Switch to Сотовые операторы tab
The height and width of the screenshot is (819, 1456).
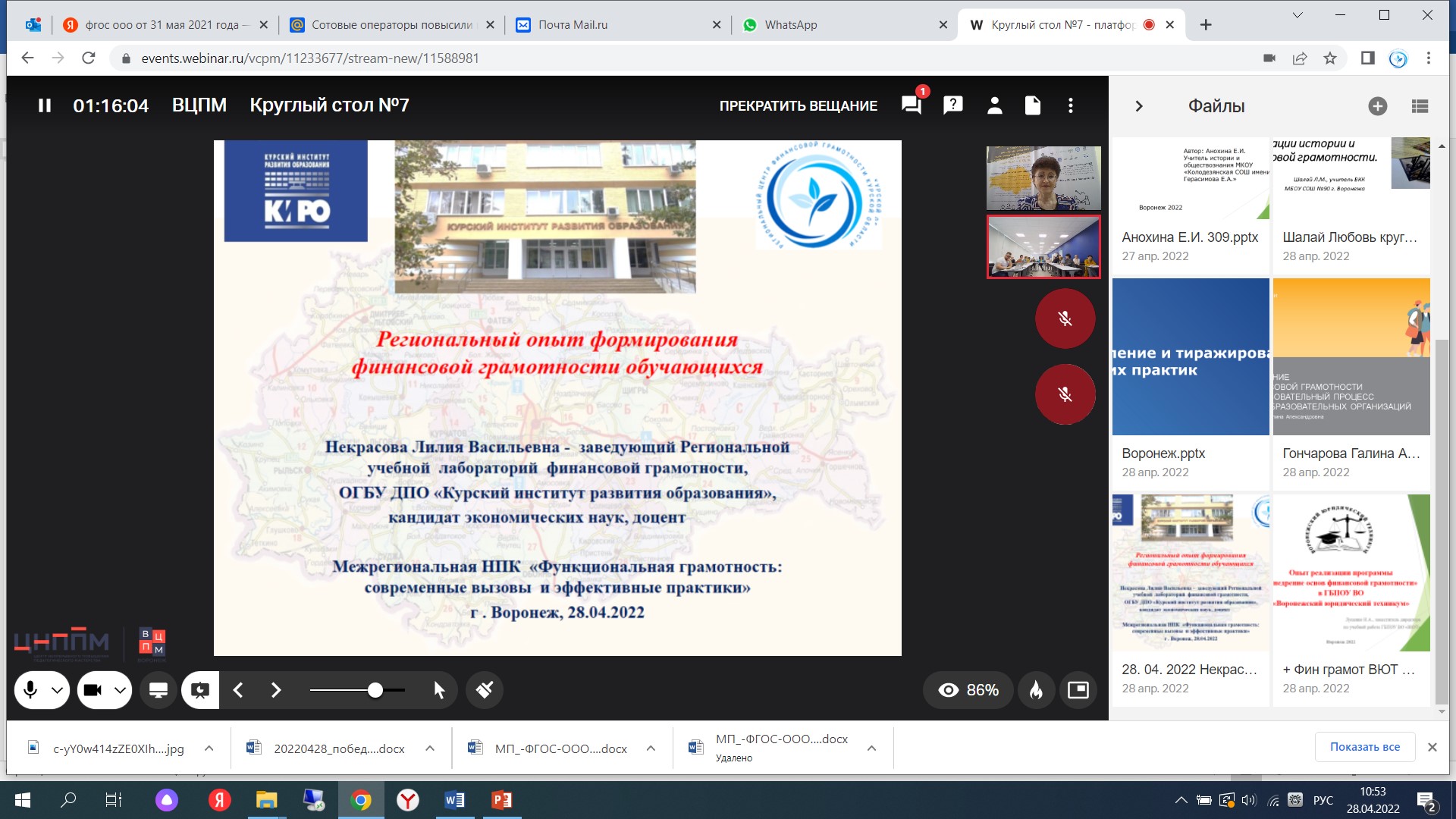(393, 25)
